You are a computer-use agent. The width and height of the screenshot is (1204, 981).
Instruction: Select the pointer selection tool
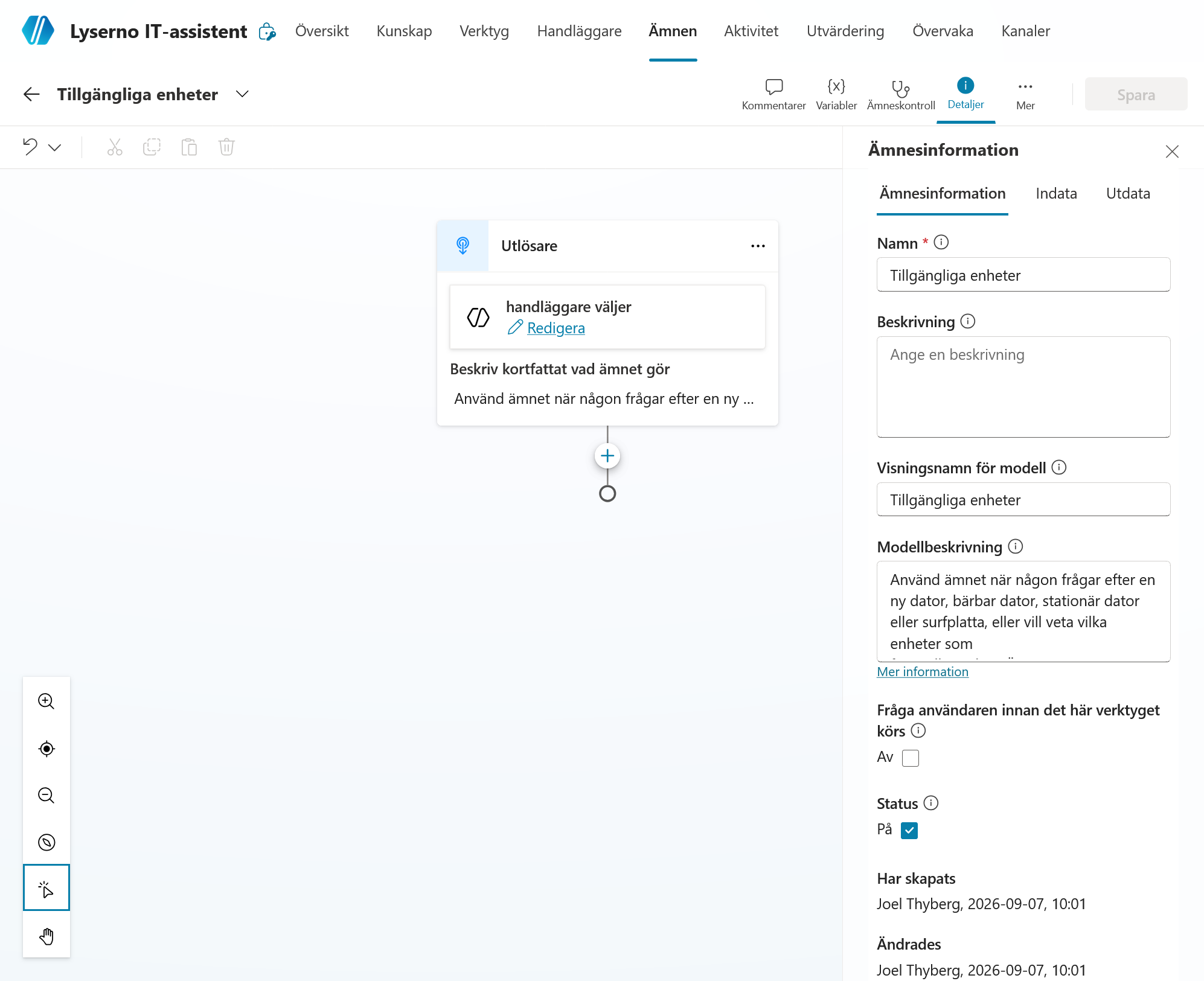click(x=46, y=888)
